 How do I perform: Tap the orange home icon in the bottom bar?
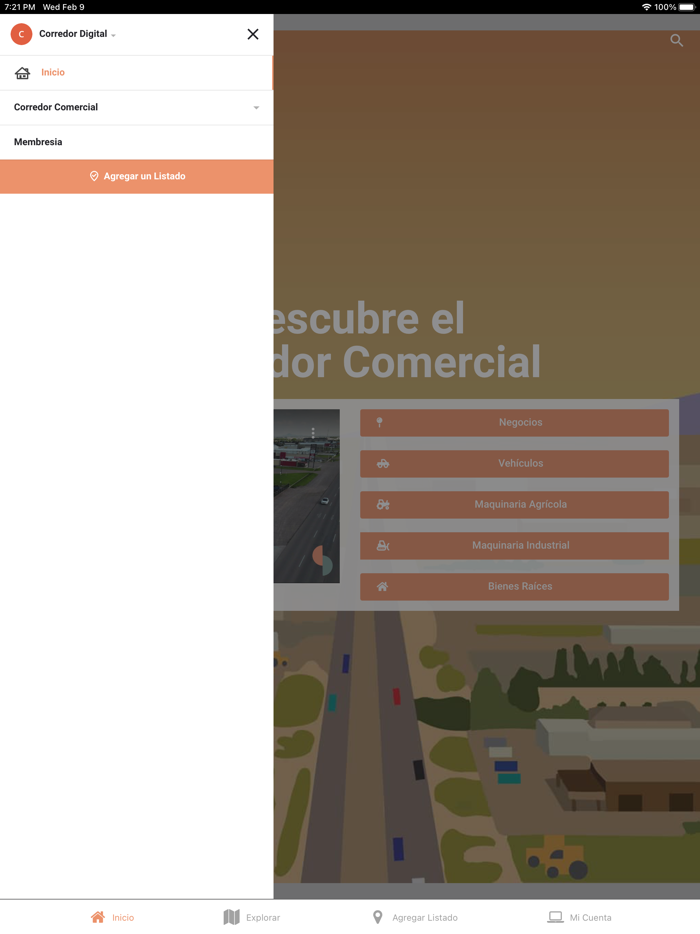98,917
